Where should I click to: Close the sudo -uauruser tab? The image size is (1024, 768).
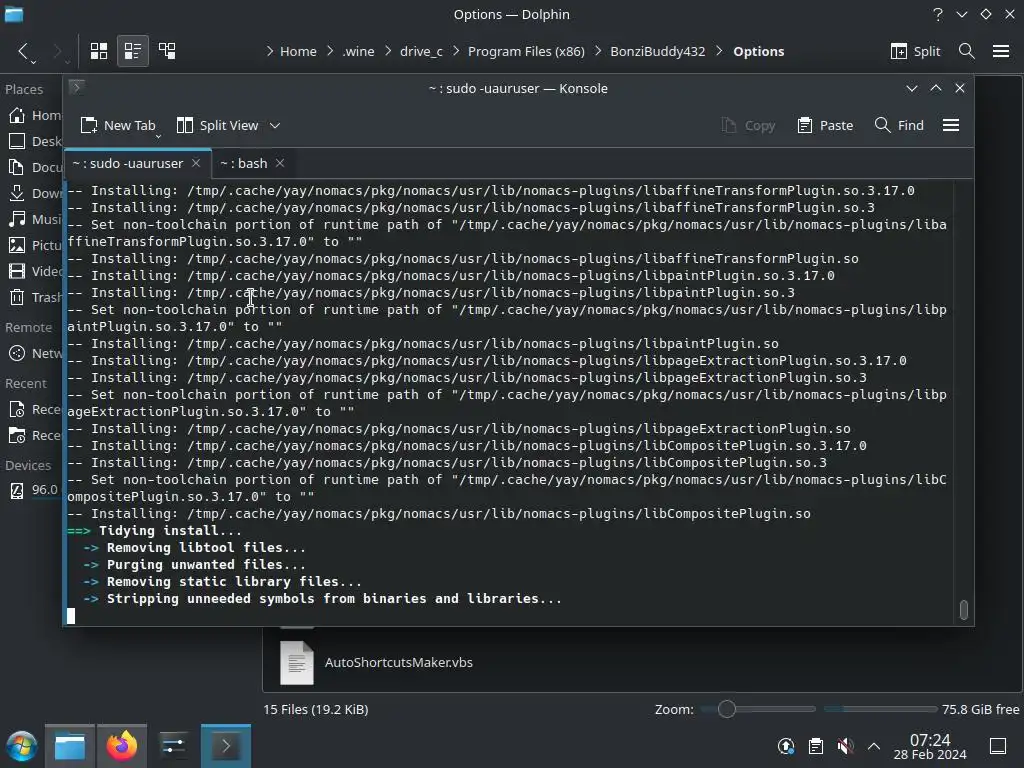(x=196, y=163)
